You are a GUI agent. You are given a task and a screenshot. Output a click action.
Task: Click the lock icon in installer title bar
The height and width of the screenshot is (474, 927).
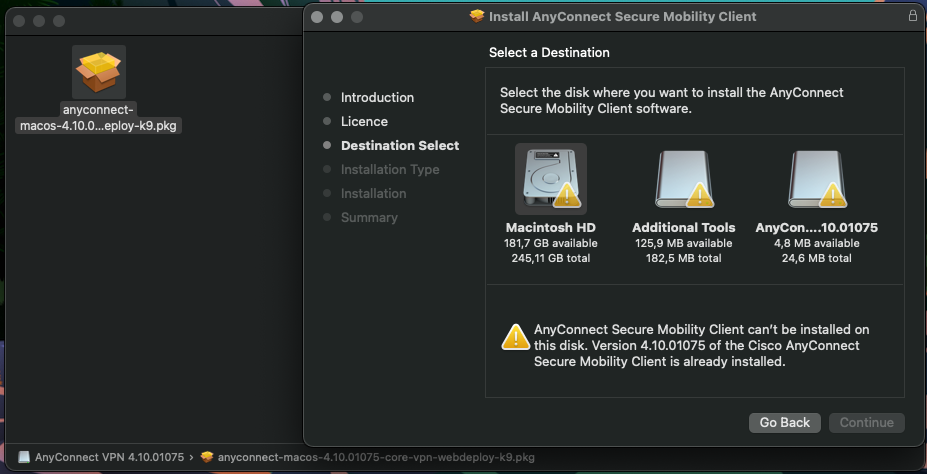click(913, 16)
